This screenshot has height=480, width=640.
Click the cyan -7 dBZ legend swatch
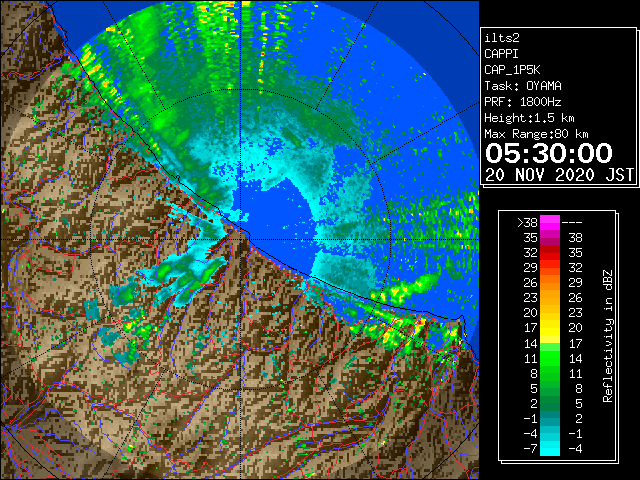tap(550, 448)
